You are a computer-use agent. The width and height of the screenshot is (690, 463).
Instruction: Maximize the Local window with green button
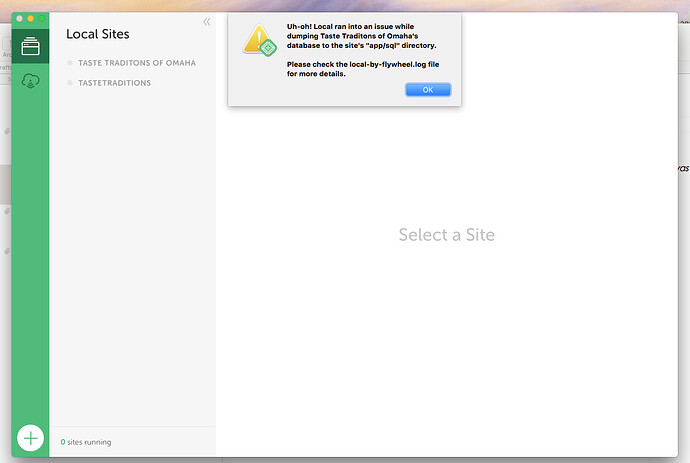(x=41, y=18)
